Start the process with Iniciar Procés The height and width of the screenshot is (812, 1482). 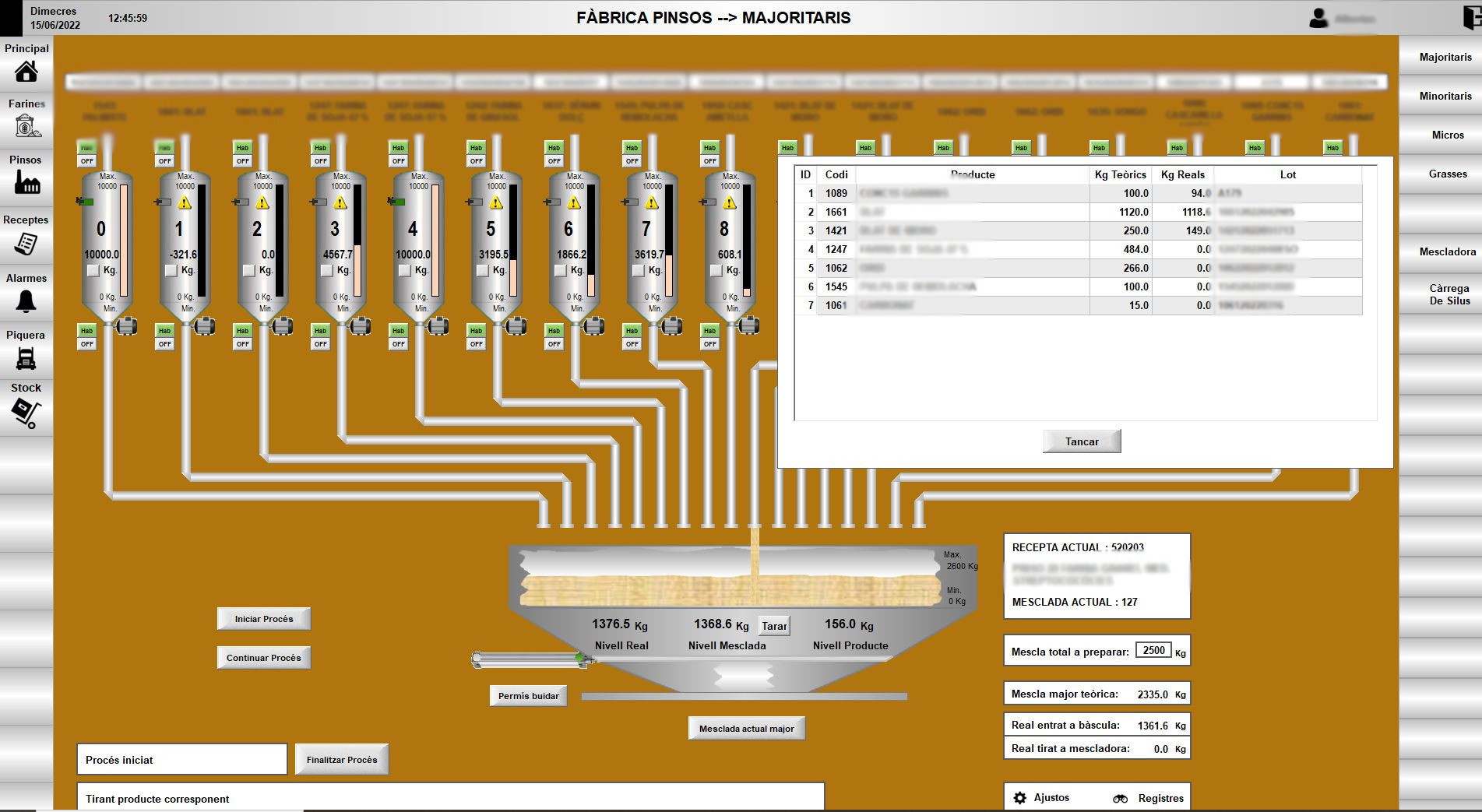264,618
